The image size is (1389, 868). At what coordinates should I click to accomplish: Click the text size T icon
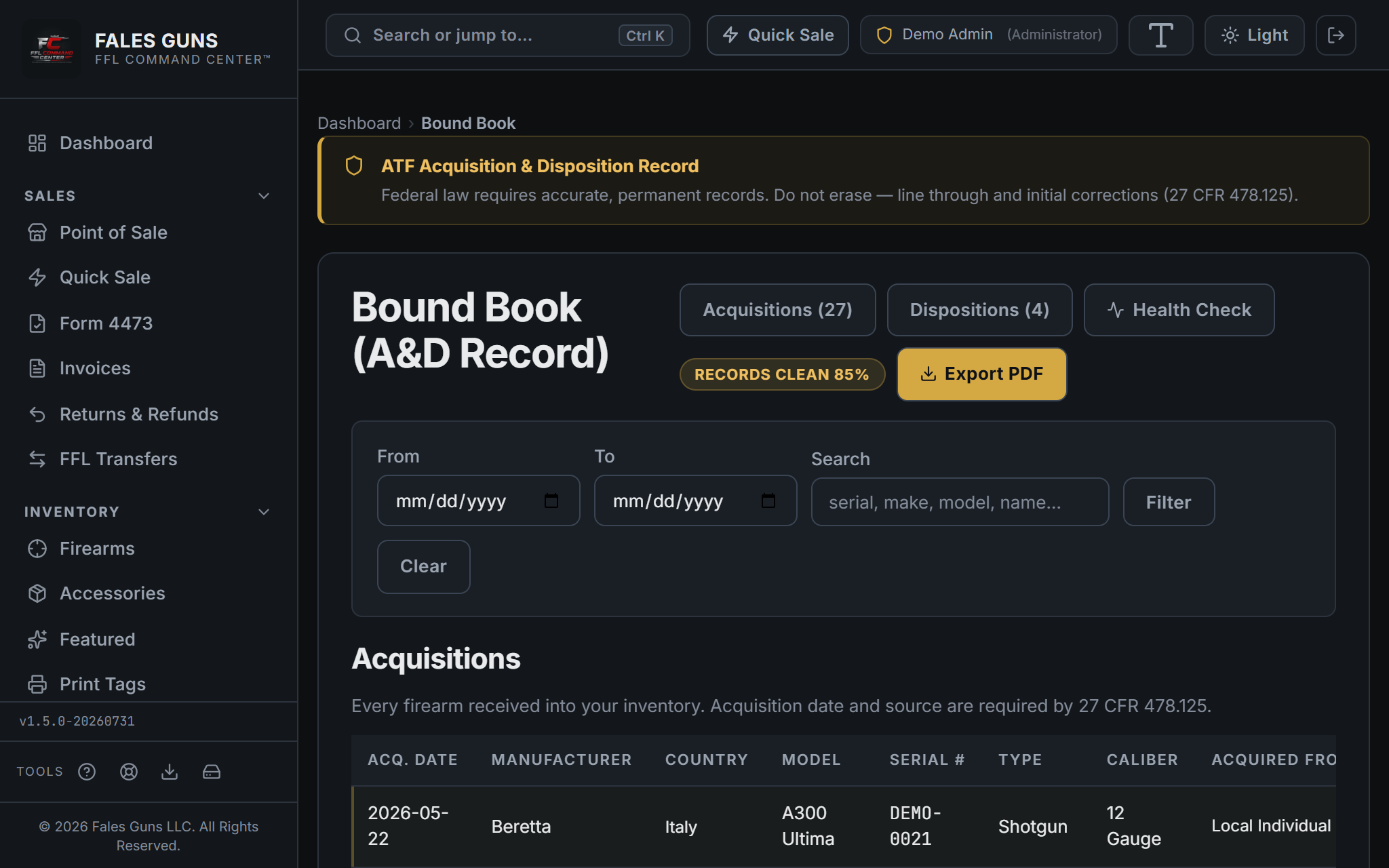coord(1160,35)
